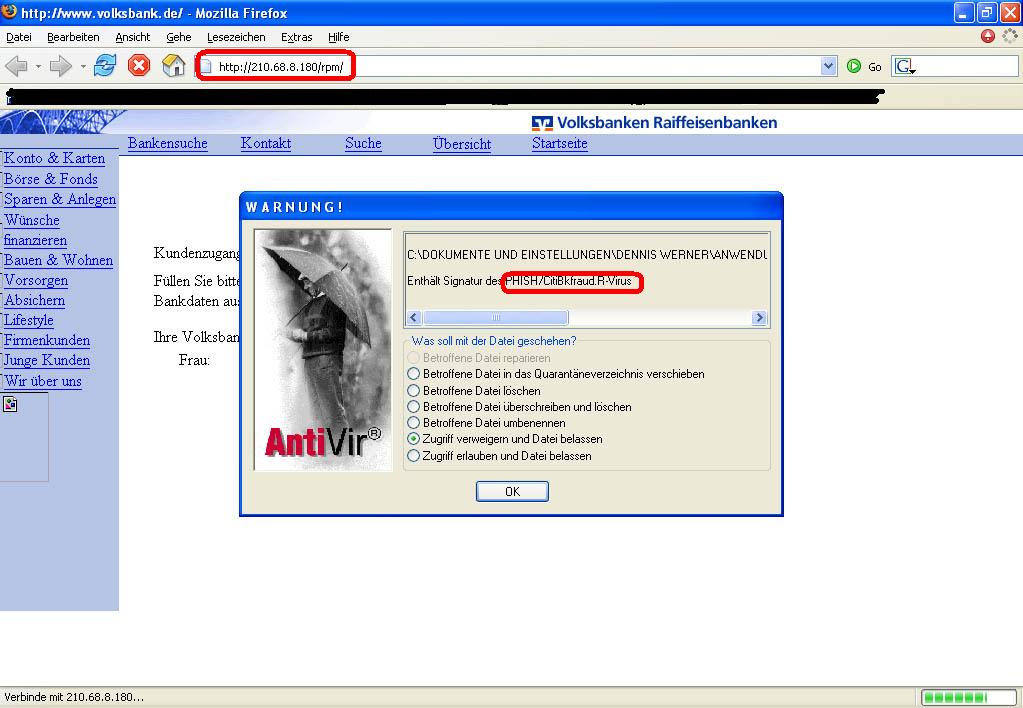Open the Bankensuche link
1023x708 pixels.
(168, 144)
